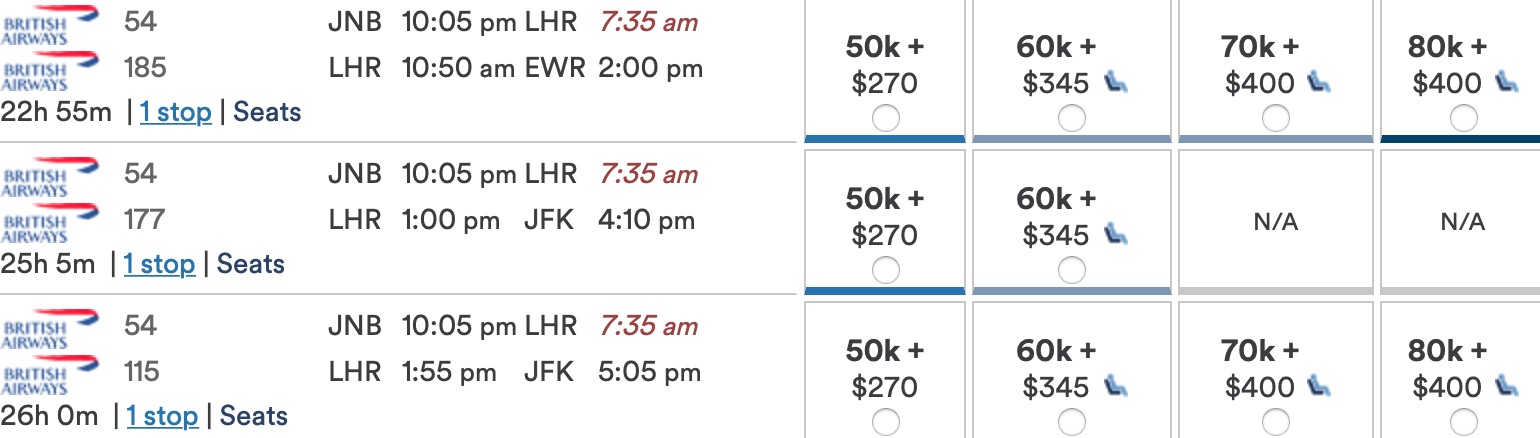
Task: Click British Airways logo beside flight 115
Action: point(50,374)
